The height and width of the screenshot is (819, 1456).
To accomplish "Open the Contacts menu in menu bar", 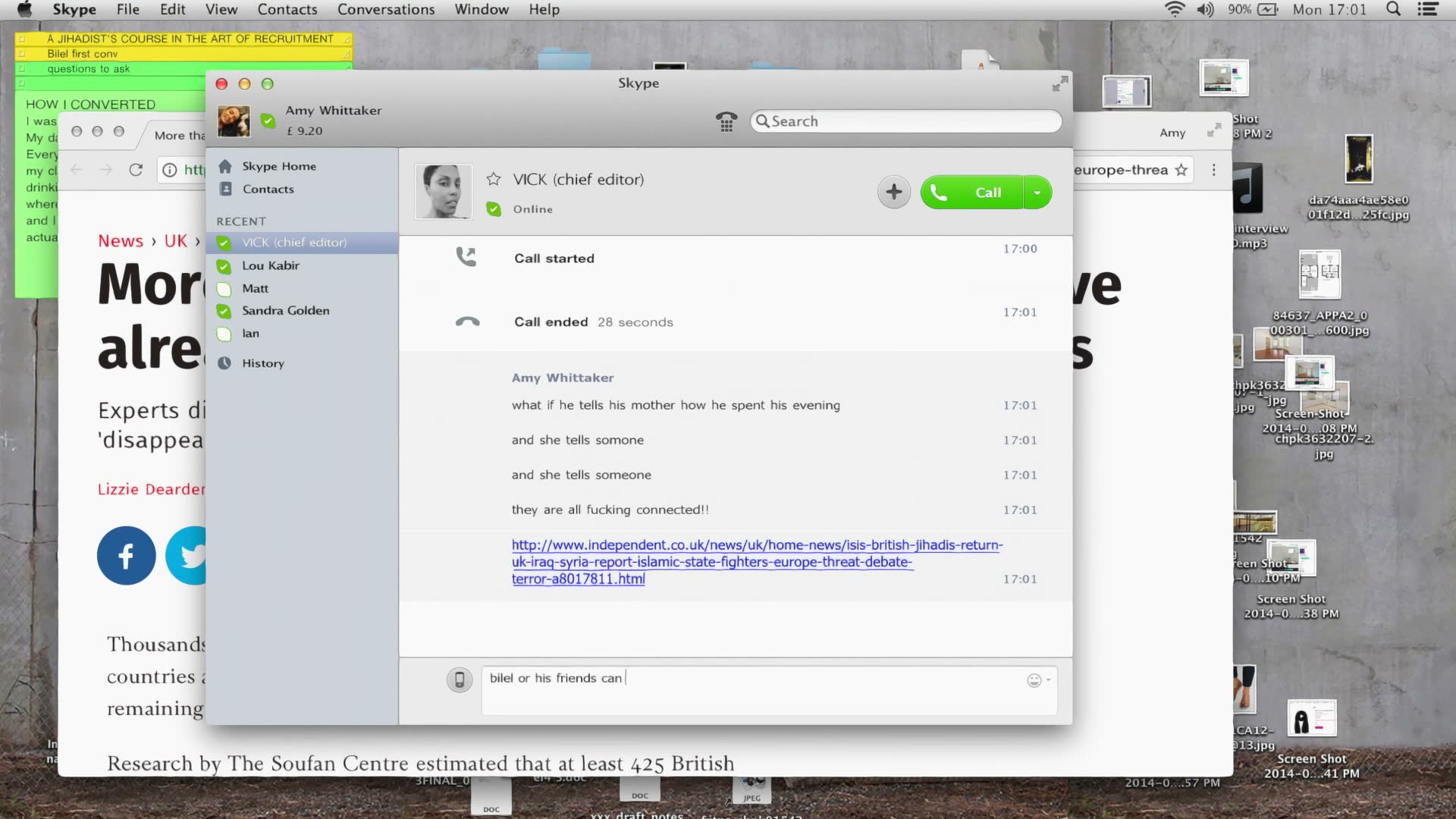I will click(x=287, y=9).
